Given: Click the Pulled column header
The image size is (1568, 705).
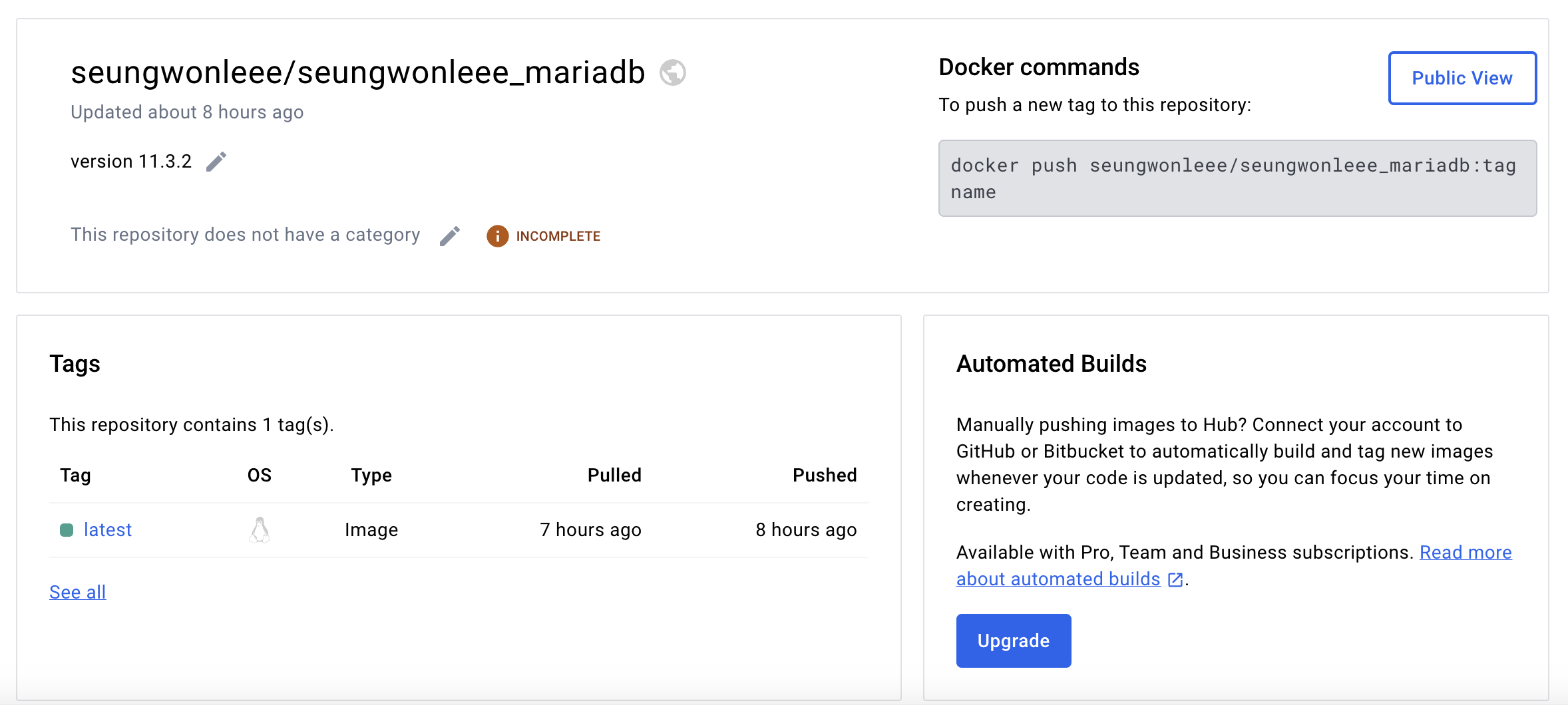Looking at the screenshot, I should tap(614, 475).
